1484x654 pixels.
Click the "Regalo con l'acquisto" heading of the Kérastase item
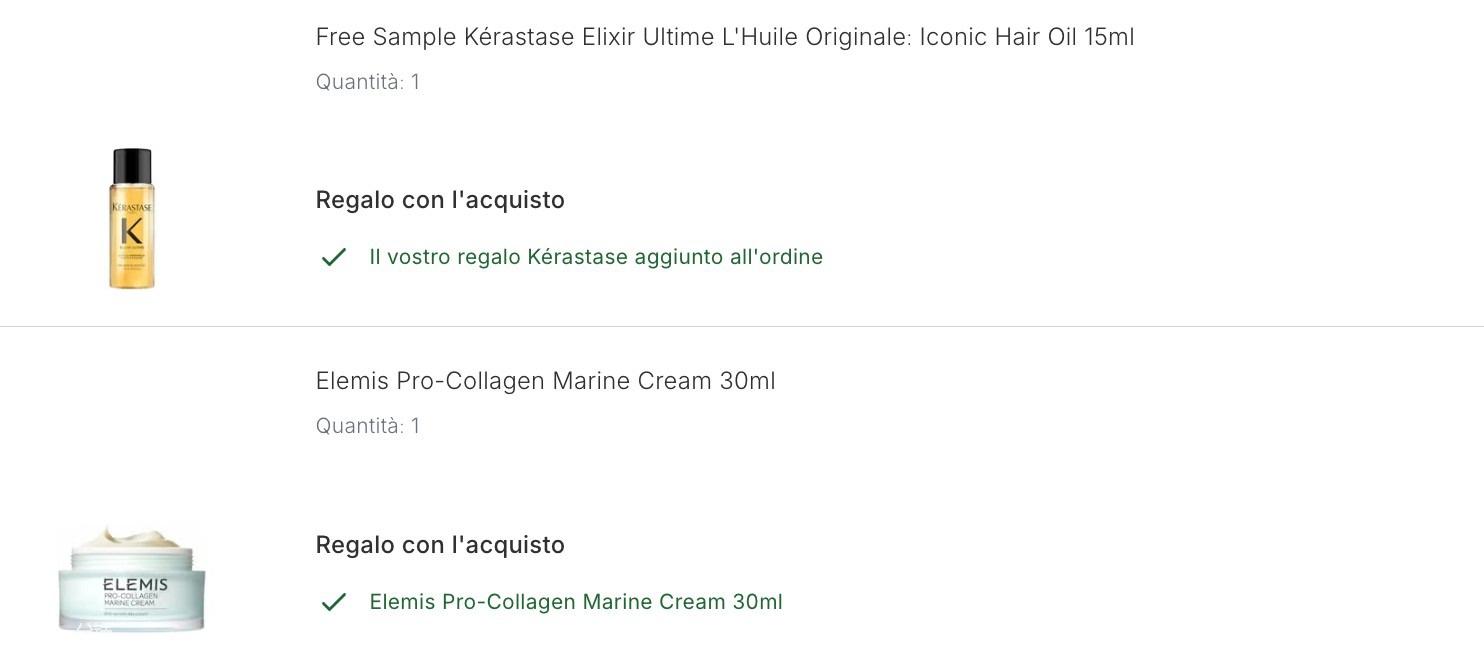(x=440, y=200)
